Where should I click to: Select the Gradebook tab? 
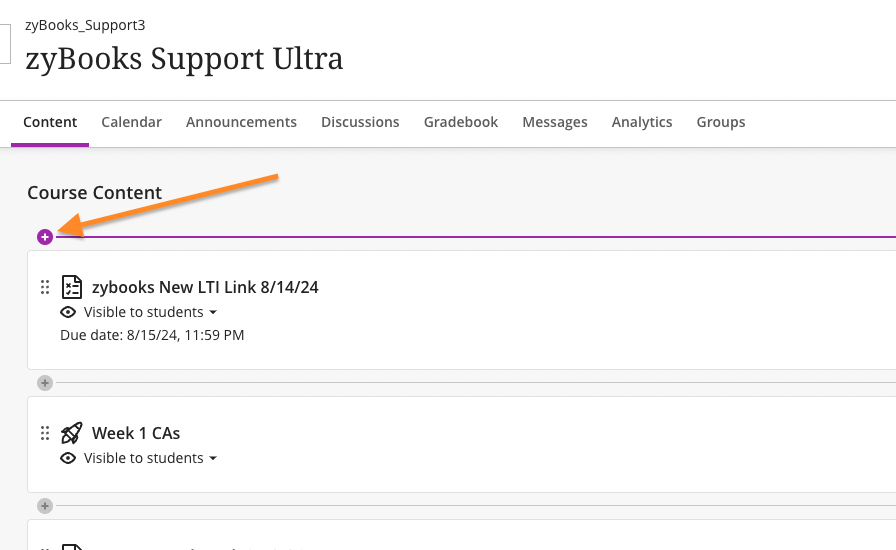point(461,122)
